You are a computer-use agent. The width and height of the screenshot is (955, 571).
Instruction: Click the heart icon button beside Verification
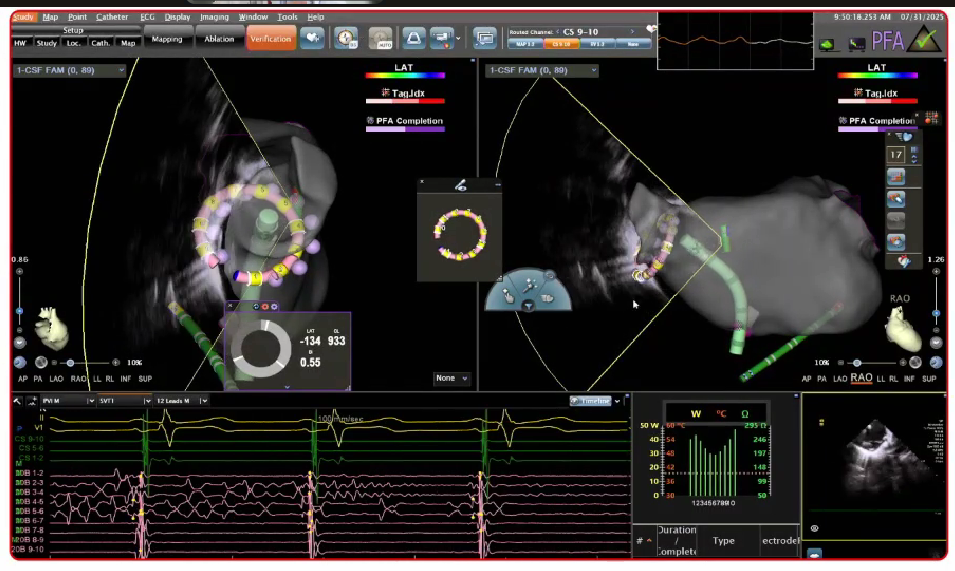coord(313,38)
